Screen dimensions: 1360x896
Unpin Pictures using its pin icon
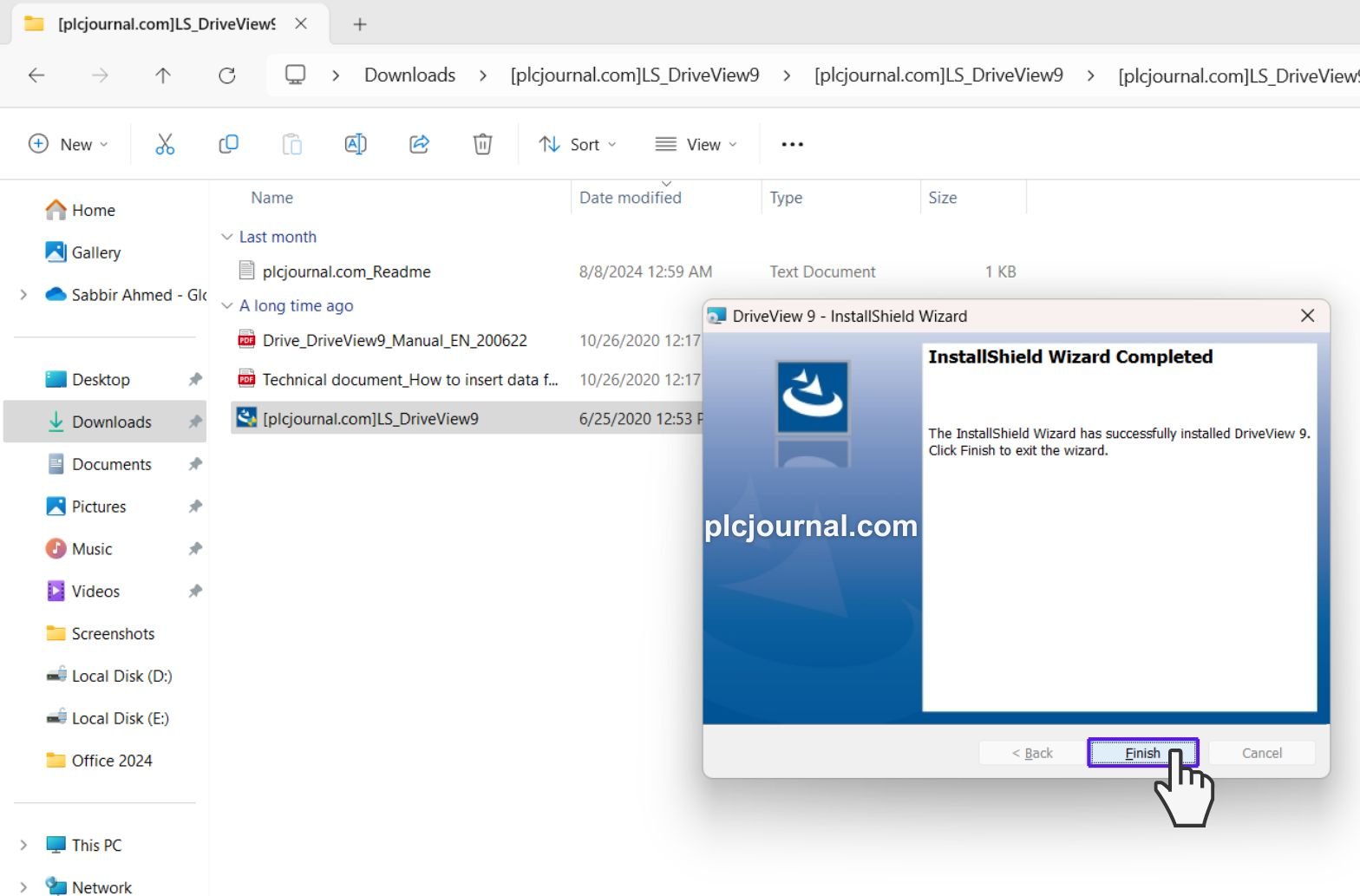[195, 507]
